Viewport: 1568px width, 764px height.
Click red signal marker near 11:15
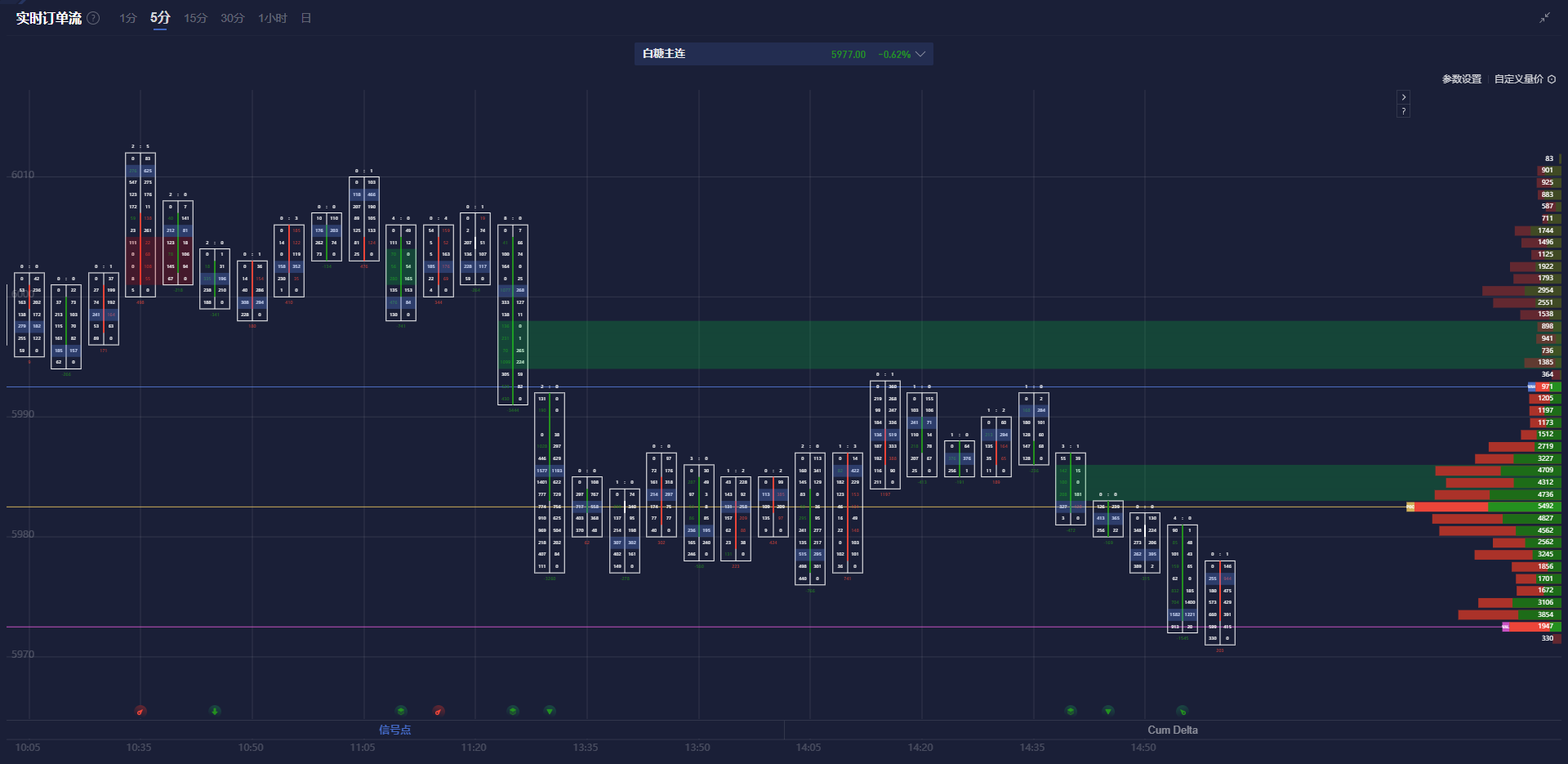click(x=439, y=711)
